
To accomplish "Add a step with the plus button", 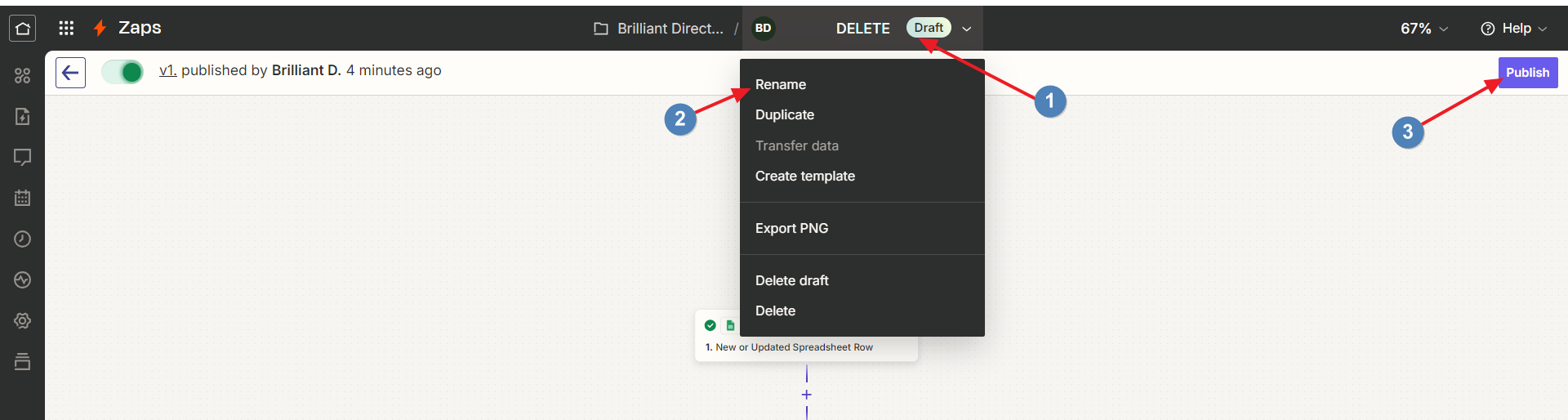I will point(807,395).
